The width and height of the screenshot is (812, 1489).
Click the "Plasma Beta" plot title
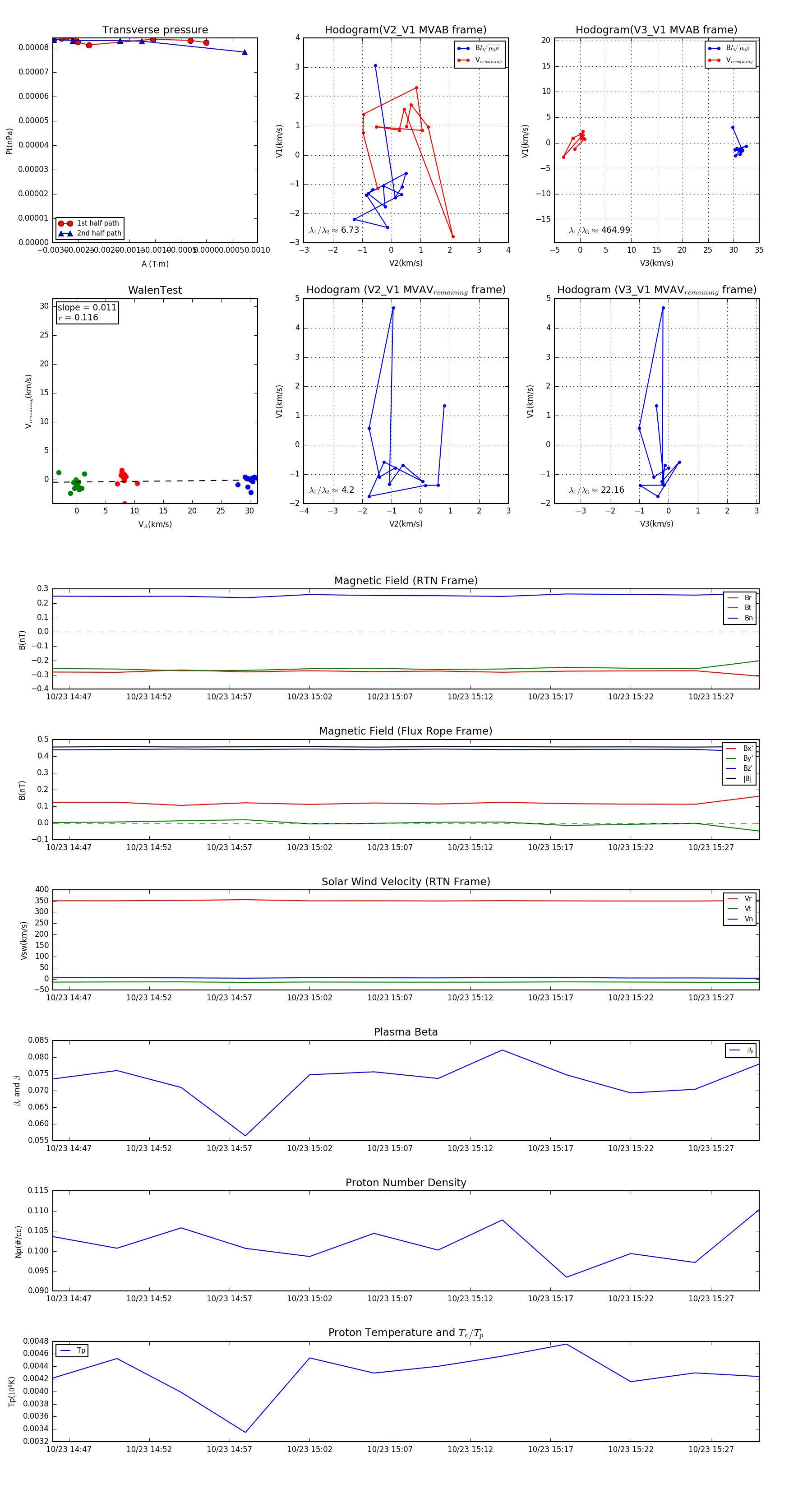pyautogui.click(x=406, y=1032)
